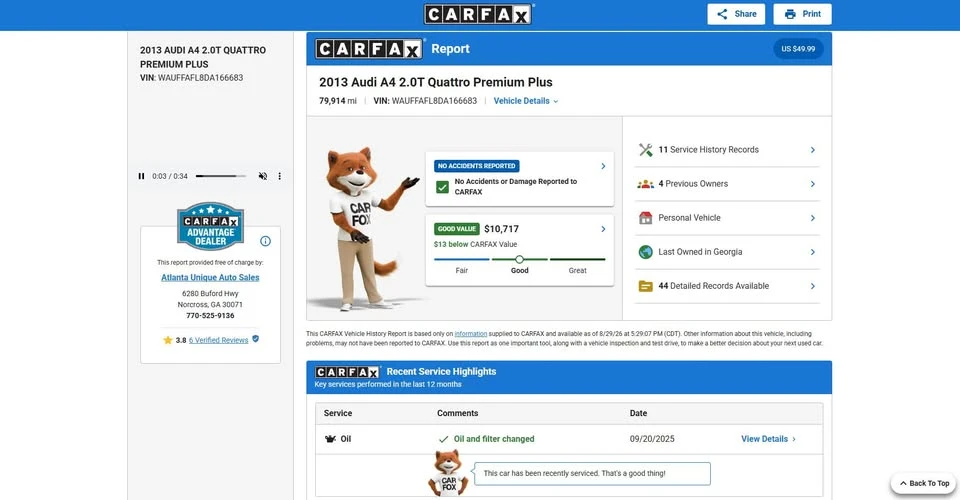Unmute the video using the speaker icon
This screenshot has width=960, height=500.
263,176
